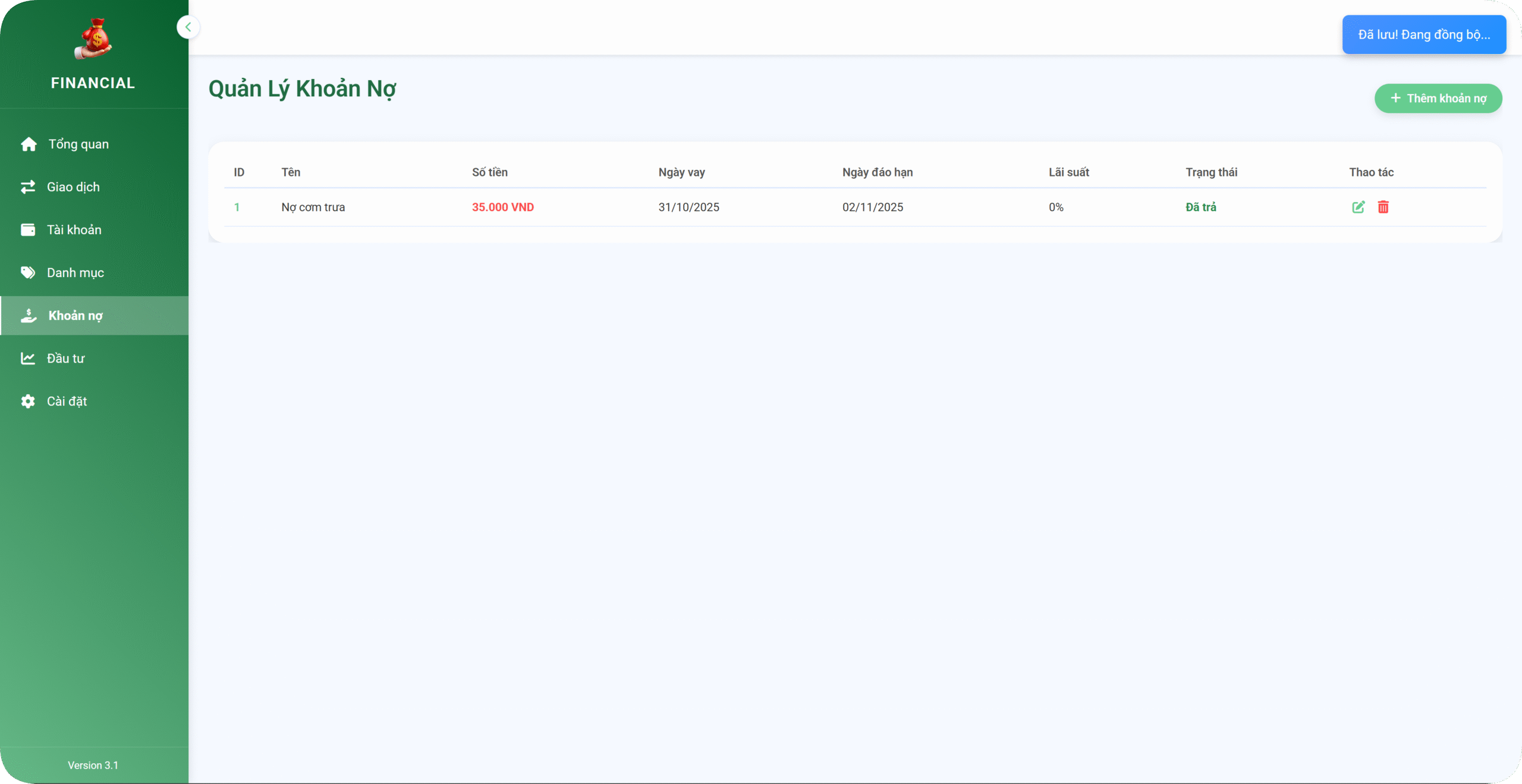Click the Trạng thái column header
This screenshot has height=784, width=1522.
[1210, 172]
